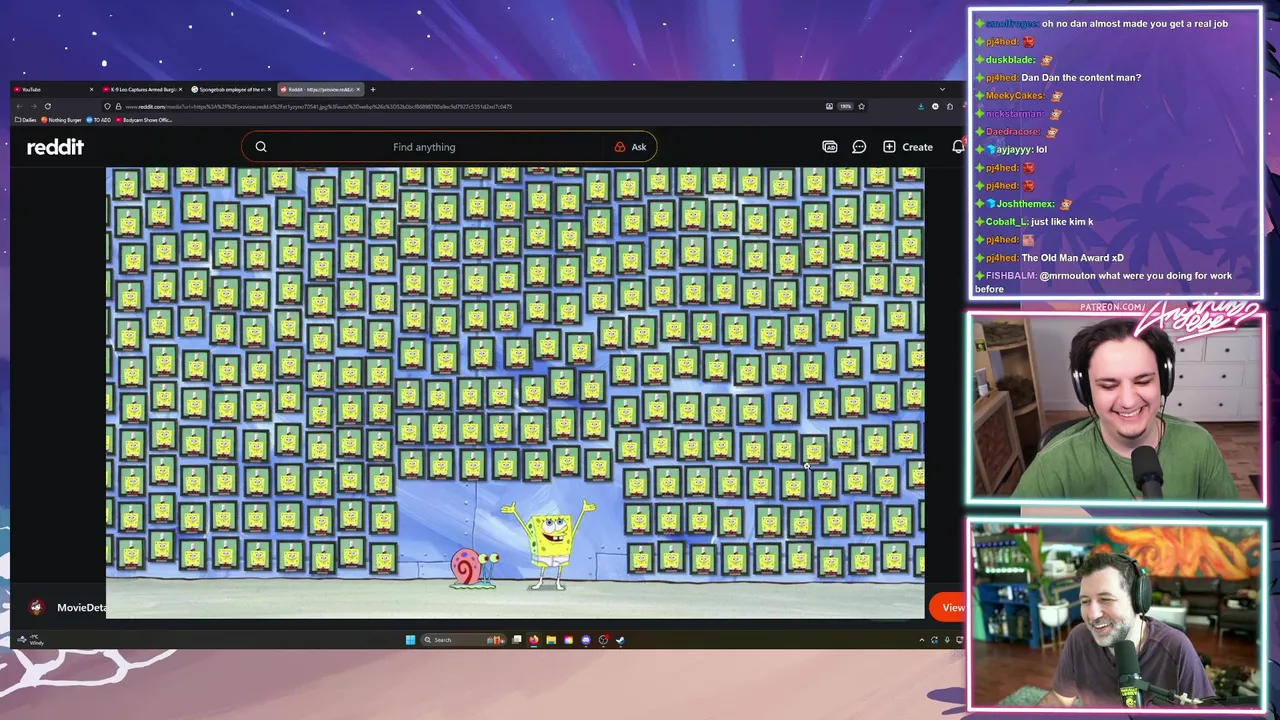Open Discord from the taskbar
The width and height of the screenshot is (1280, 720).
pyautogui.click(x=586, y=640)
